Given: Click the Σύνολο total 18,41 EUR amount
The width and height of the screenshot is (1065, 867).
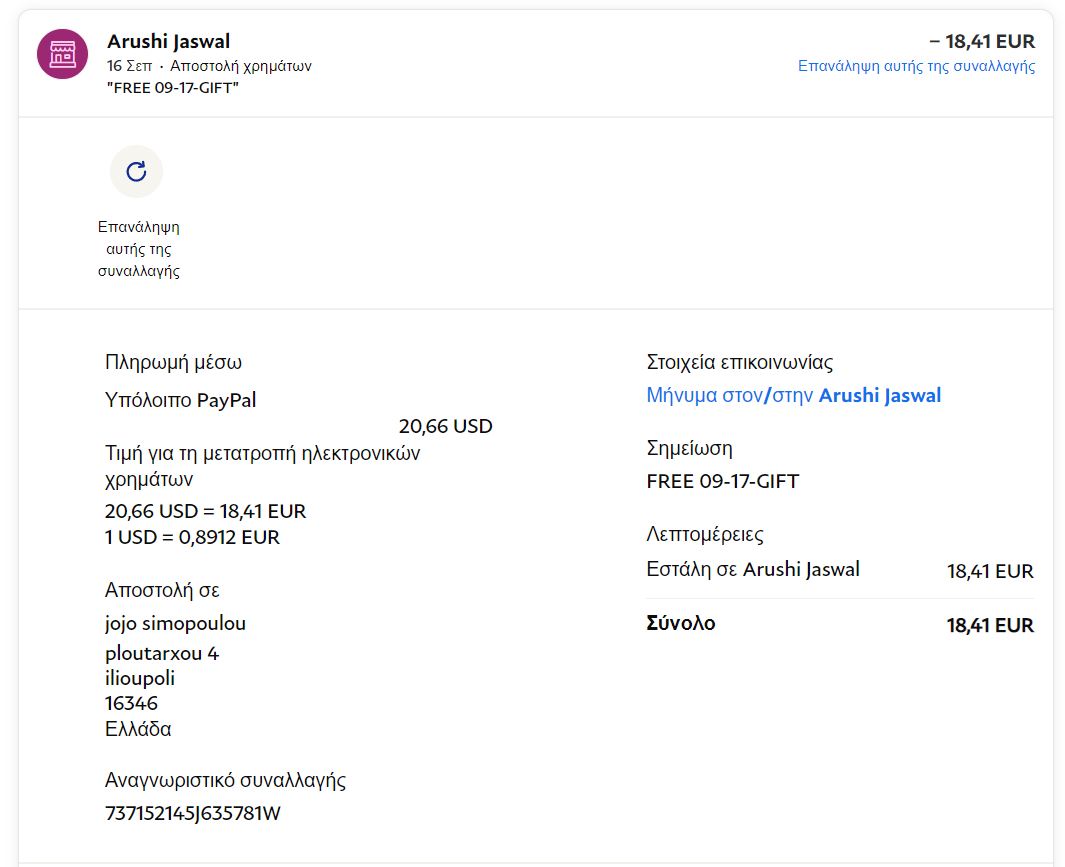Looking at the screenshot, I should pyautogui.click(x=990, y=625).
